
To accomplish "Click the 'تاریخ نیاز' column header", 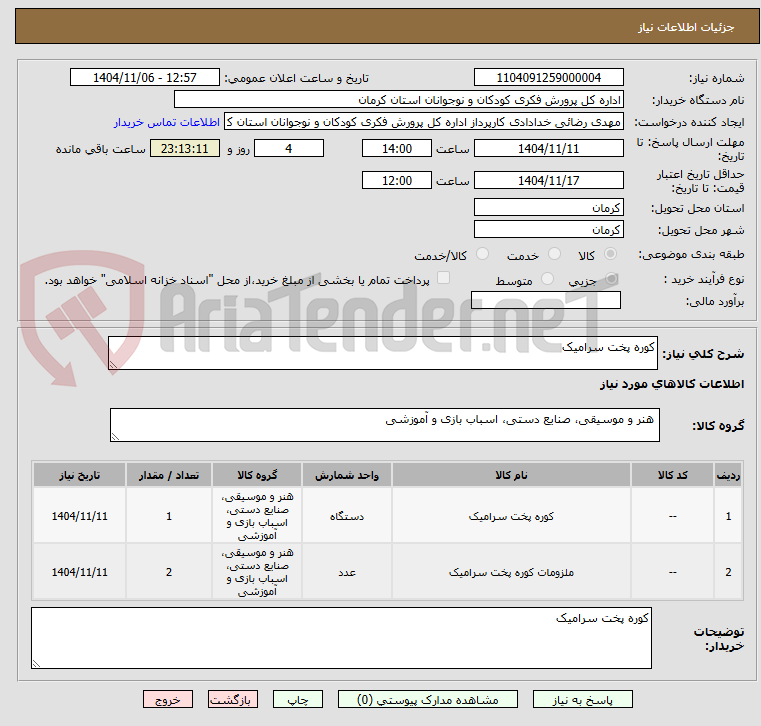I will click(x=80, y=475).
